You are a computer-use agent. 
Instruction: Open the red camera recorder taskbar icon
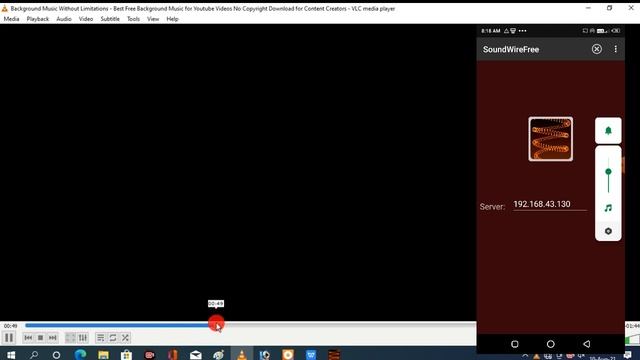click(x=149, y=355)
